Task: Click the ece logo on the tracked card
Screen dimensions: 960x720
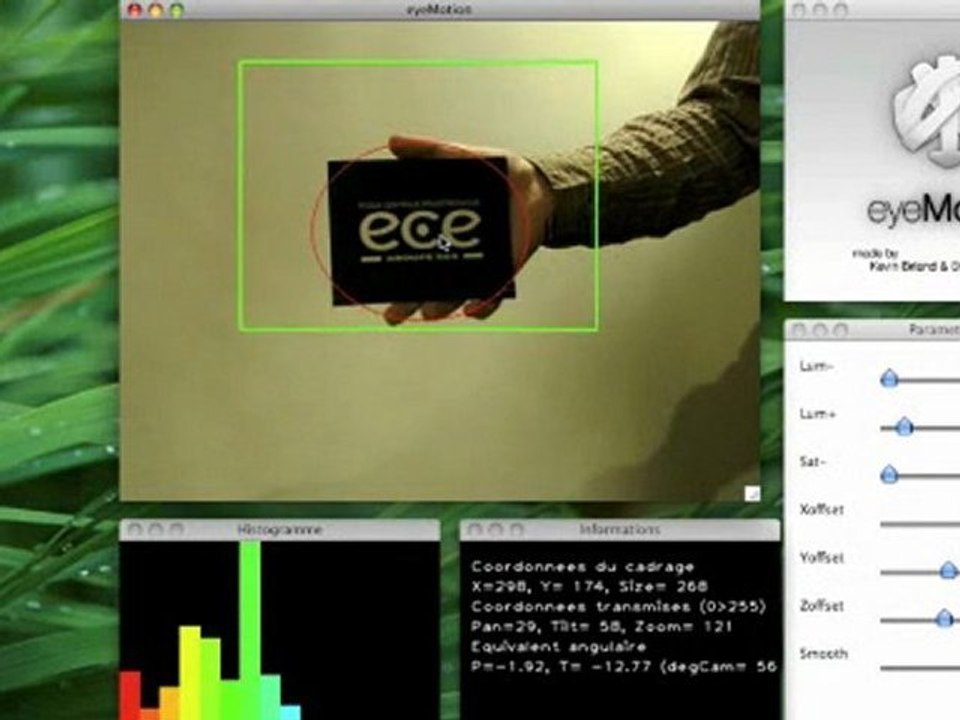Action: coord(420,230)
